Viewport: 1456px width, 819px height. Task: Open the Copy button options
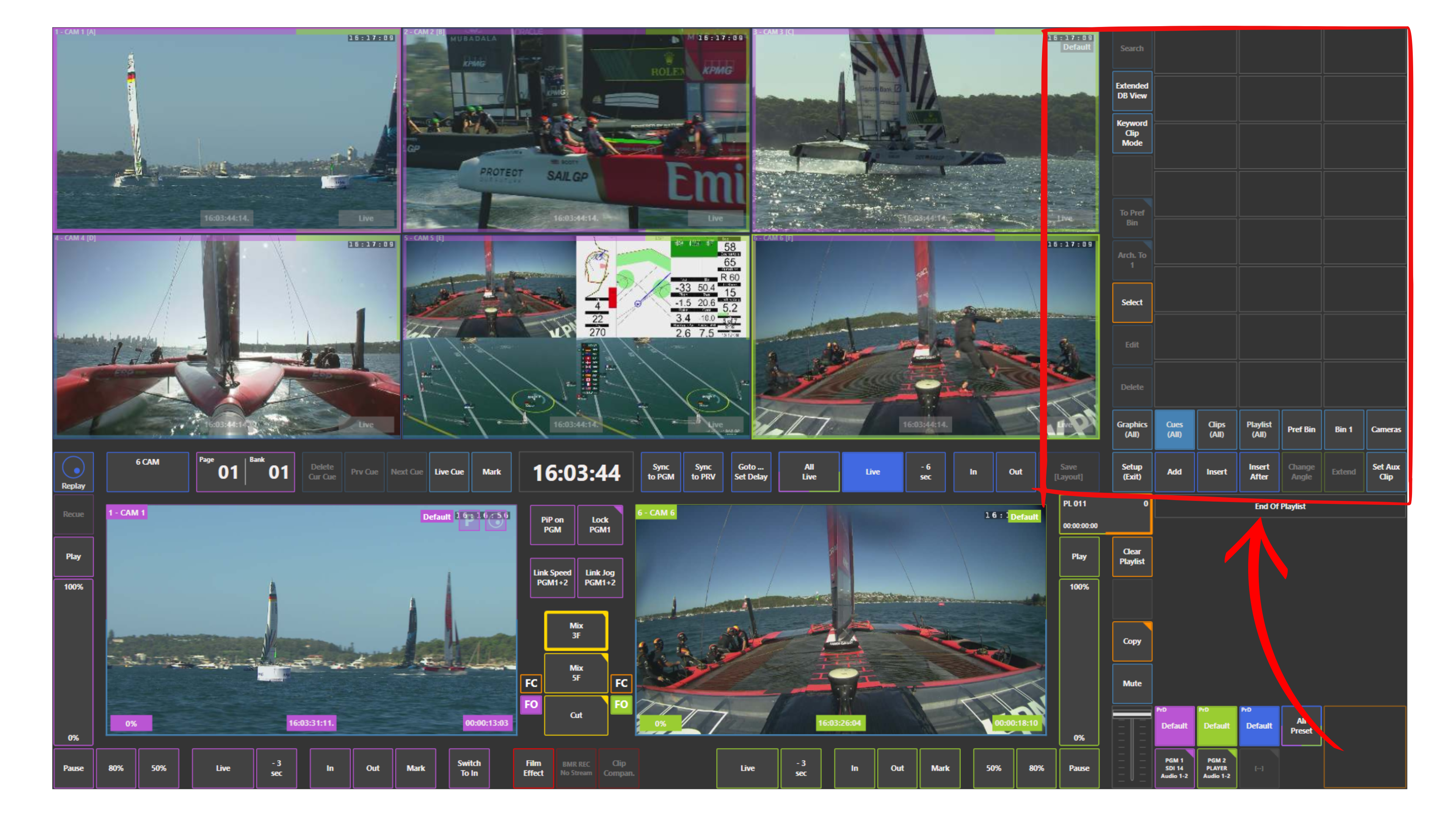click(x=1131, y=641)
